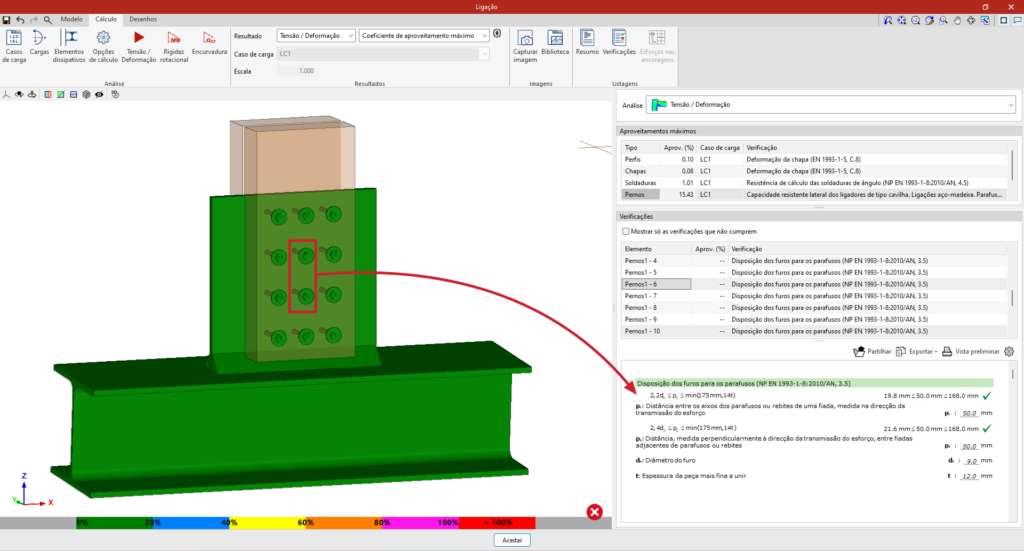Viewport: 1024px width, 551px height.
Task: Click the red over-100% color legend segment
Action: tap(497, 523)
